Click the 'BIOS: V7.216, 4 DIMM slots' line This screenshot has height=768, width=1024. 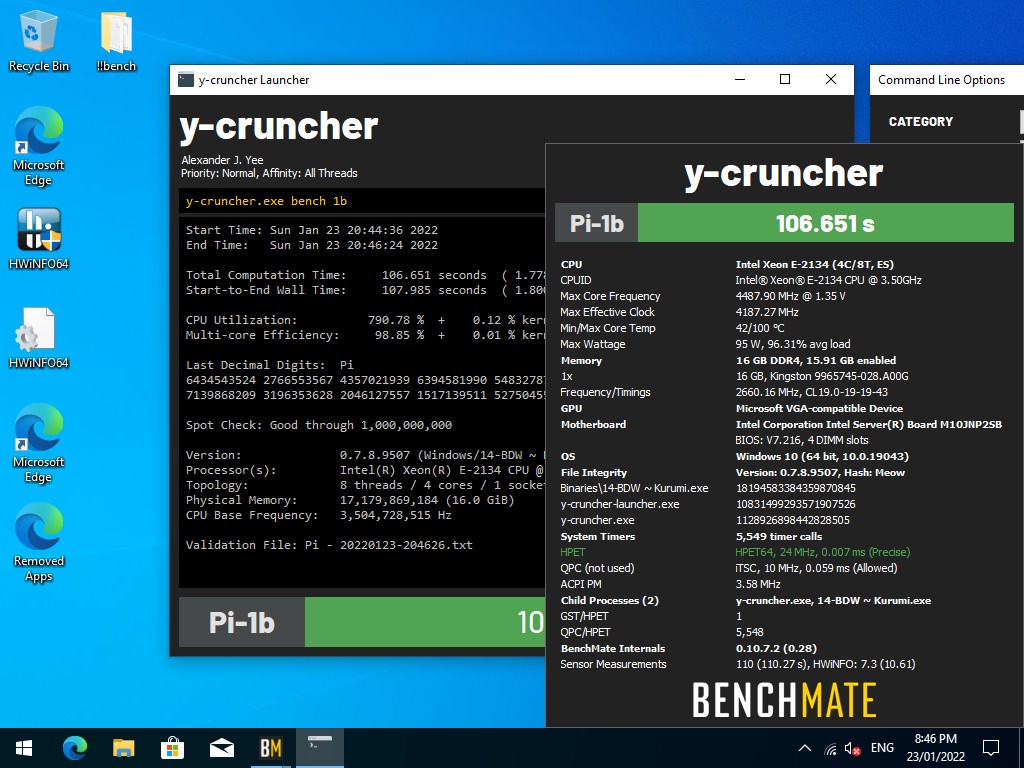point(802,441)
